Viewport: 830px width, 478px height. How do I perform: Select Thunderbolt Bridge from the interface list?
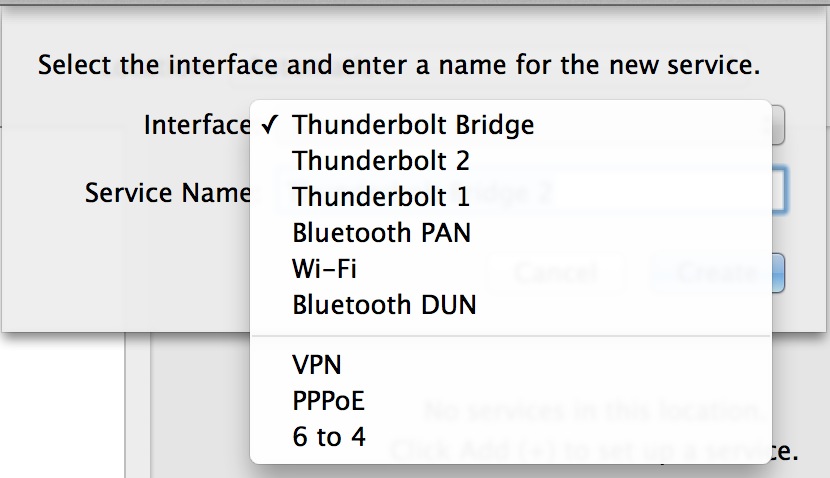413,125
